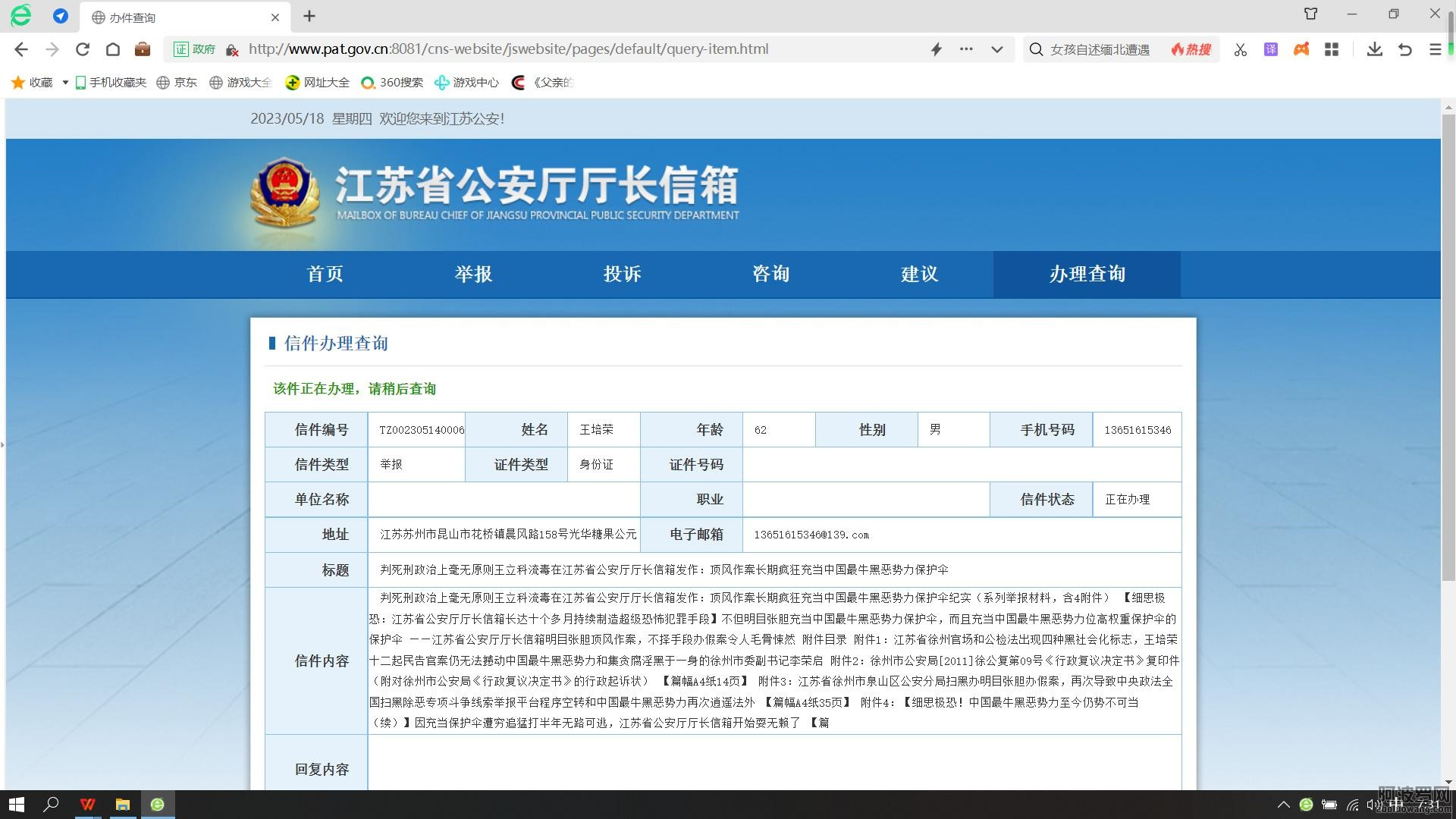
Task: Go back with browser back arrow
Action: coord(21,49)
